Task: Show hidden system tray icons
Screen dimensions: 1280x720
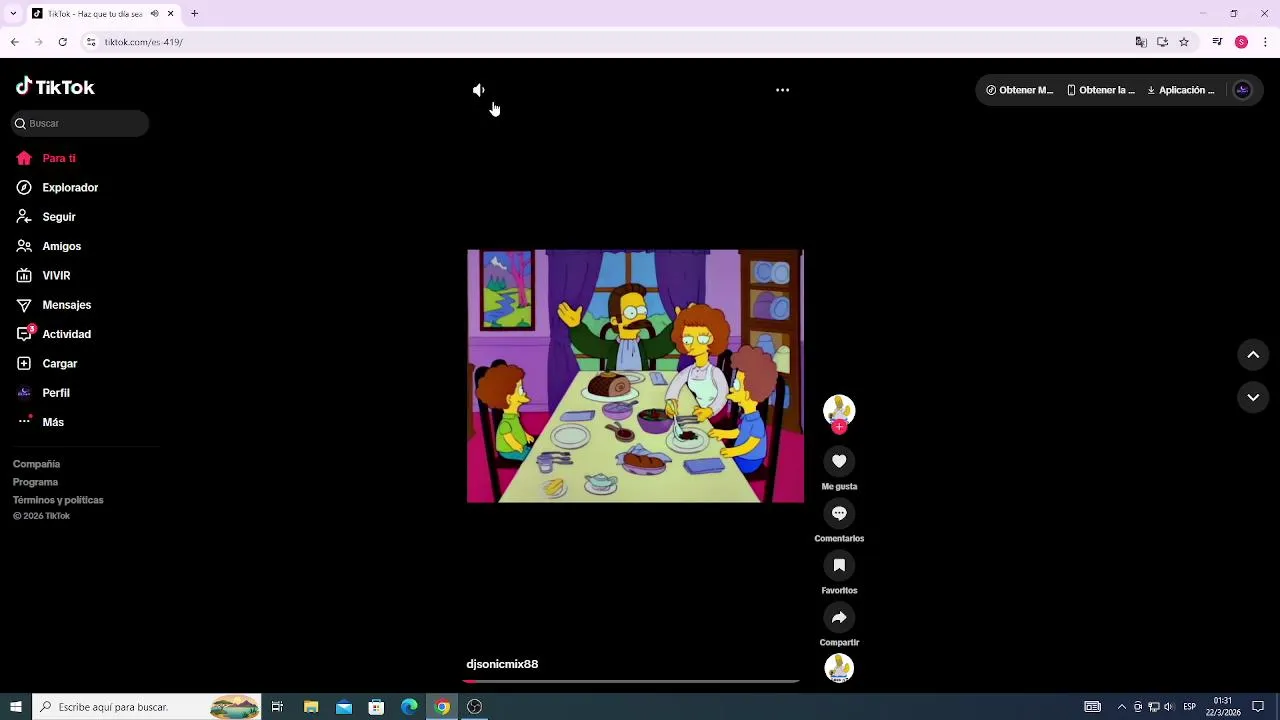Action: click(x=1121, y=707)
